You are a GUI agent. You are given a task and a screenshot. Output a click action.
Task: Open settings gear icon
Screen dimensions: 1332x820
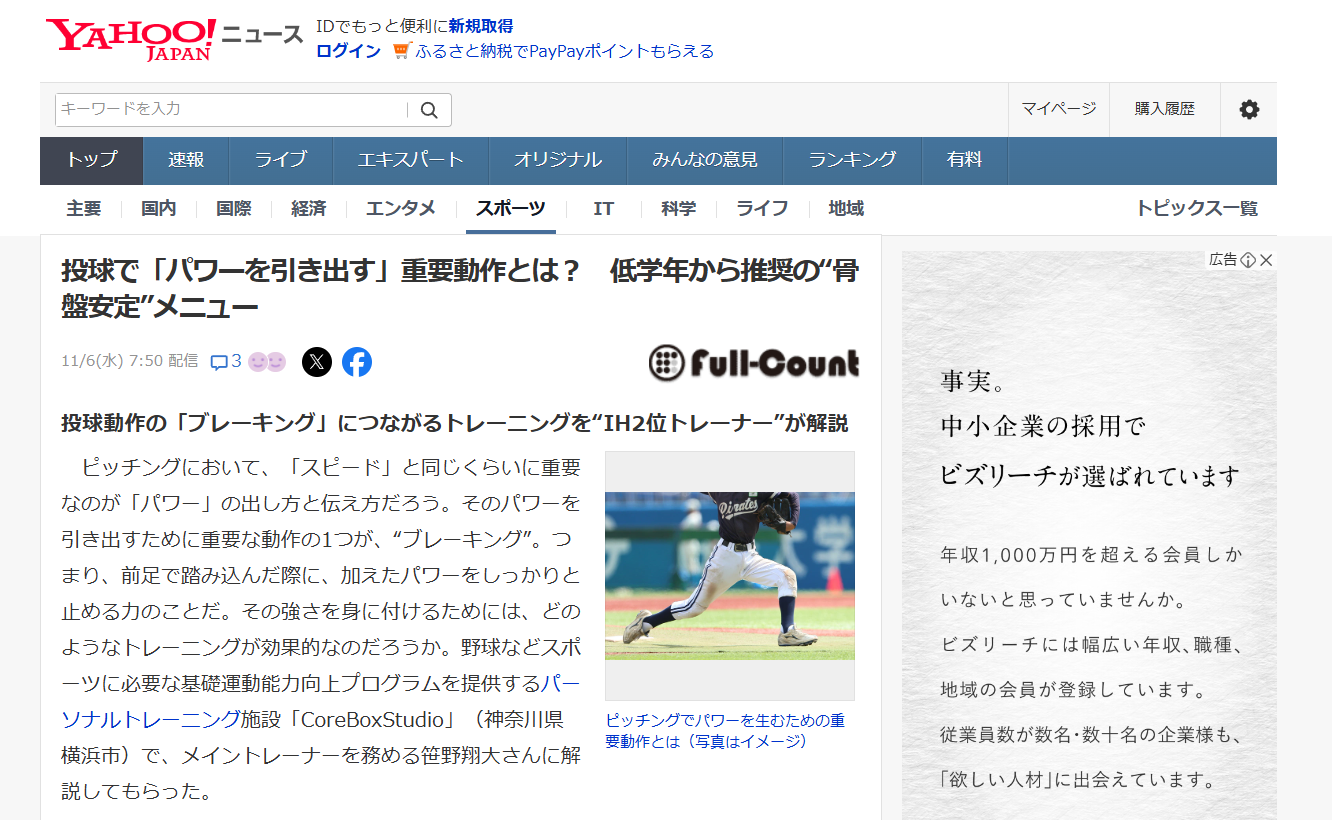click(x=1249, y=110)
